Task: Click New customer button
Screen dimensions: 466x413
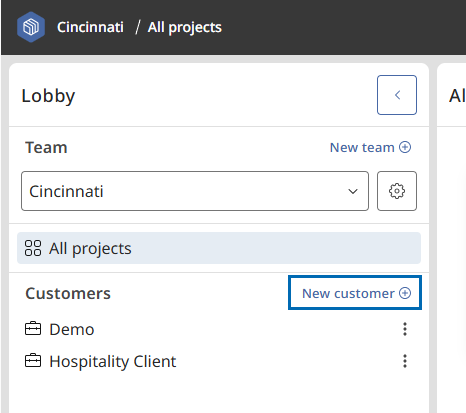Action: [355, 293]
